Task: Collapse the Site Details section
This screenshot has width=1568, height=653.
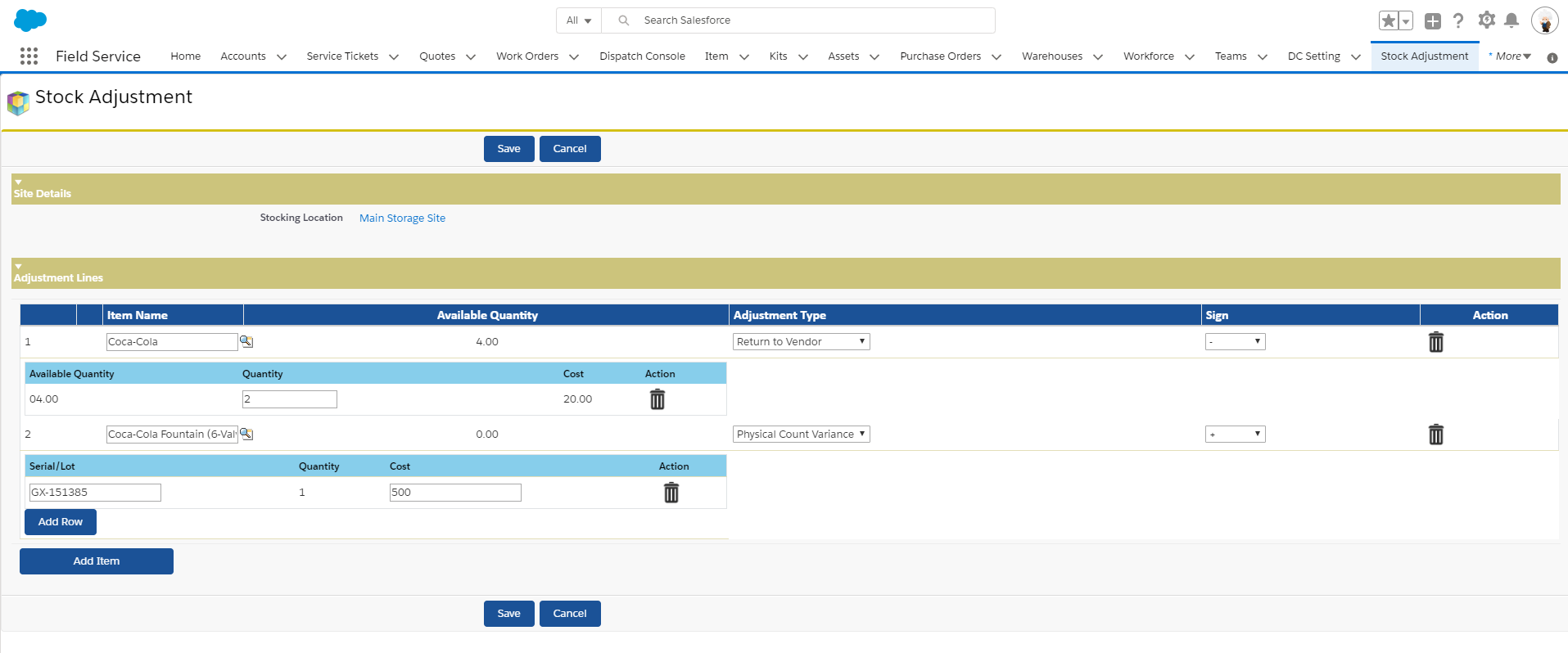Action: pos(18,182)
